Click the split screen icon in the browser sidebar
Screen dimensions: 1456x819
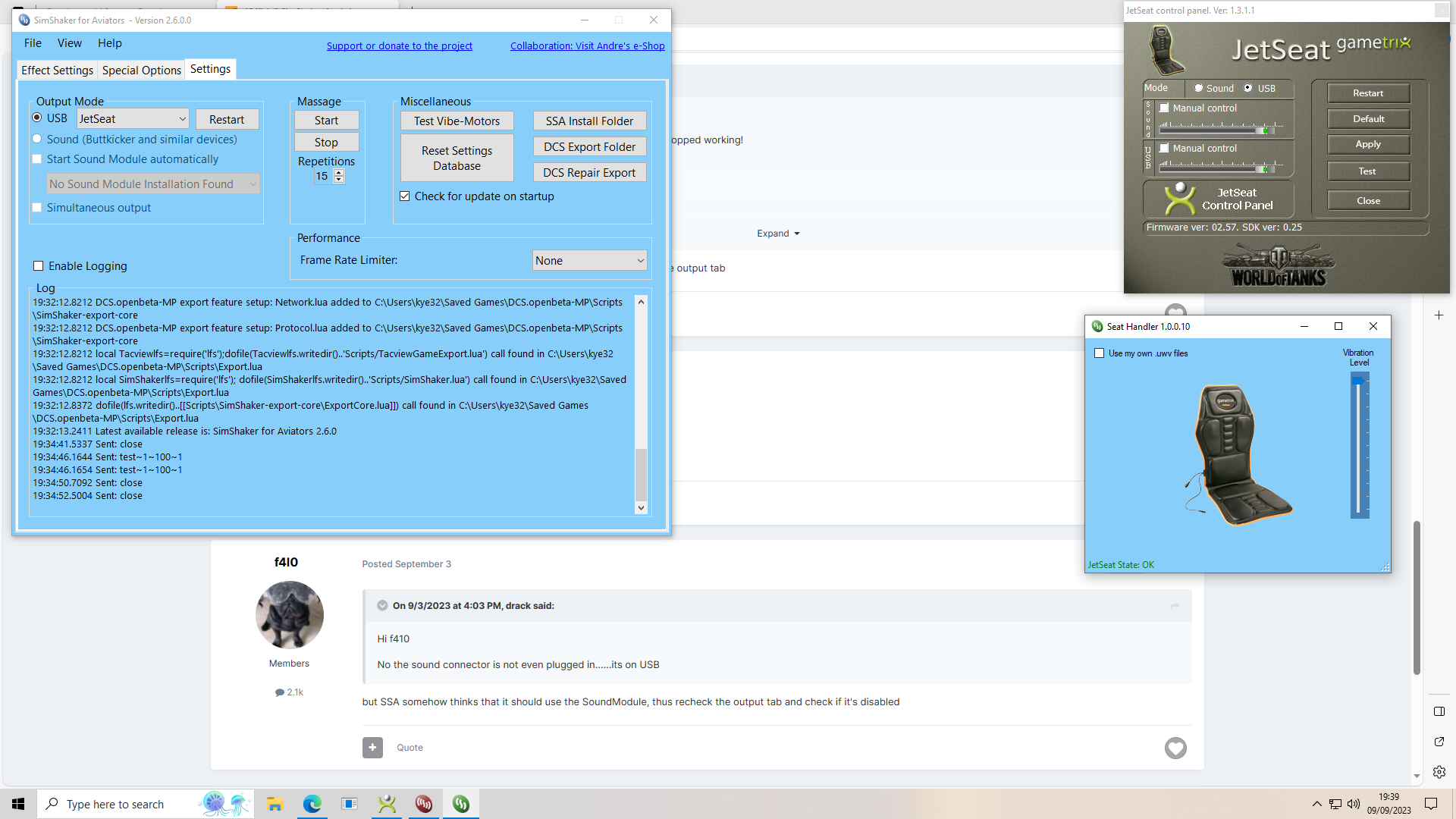[x=1439, y=711]
